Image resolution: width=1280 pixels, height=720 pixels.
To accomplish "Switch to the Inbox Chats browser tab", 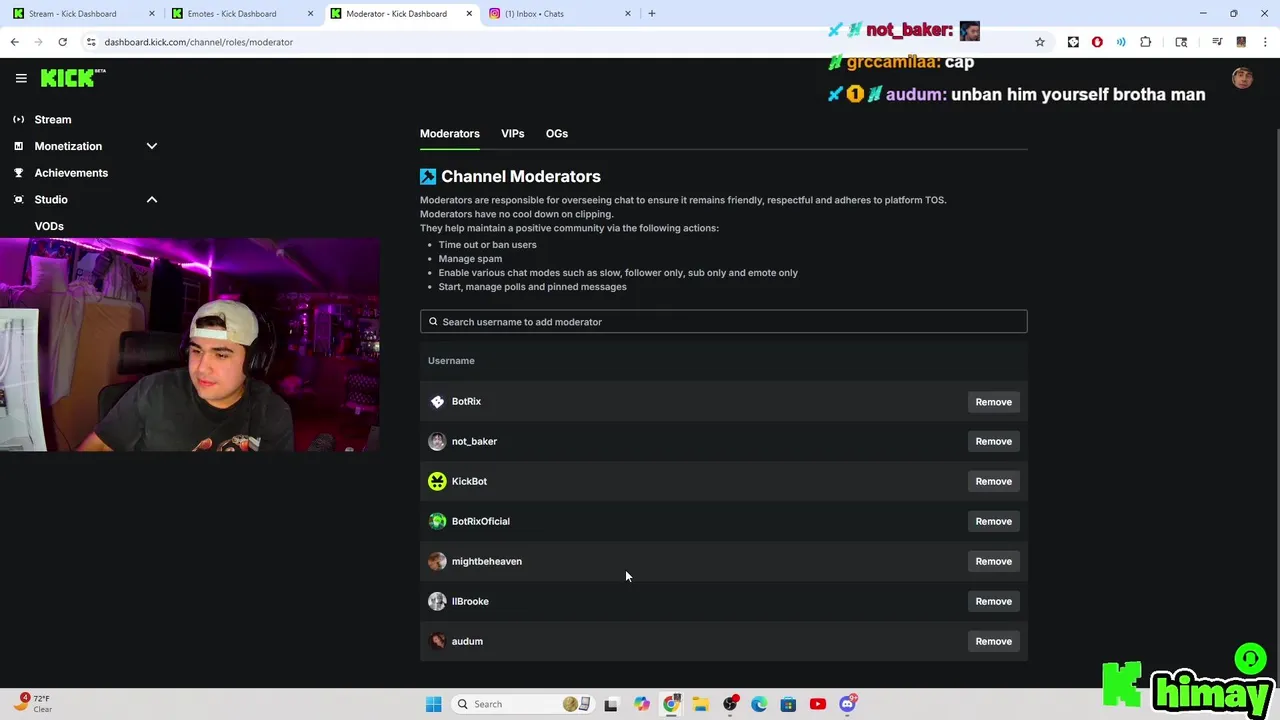I will [560, 13].
